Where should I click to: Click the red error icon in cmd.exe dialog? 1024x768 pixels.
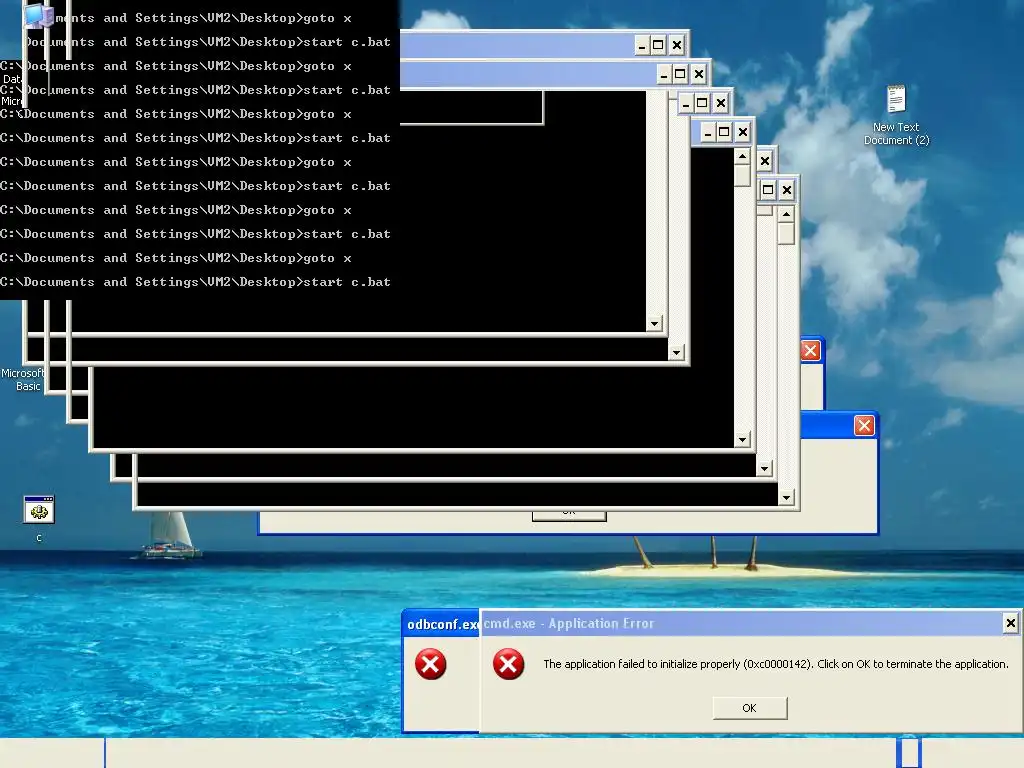point(508,664)
